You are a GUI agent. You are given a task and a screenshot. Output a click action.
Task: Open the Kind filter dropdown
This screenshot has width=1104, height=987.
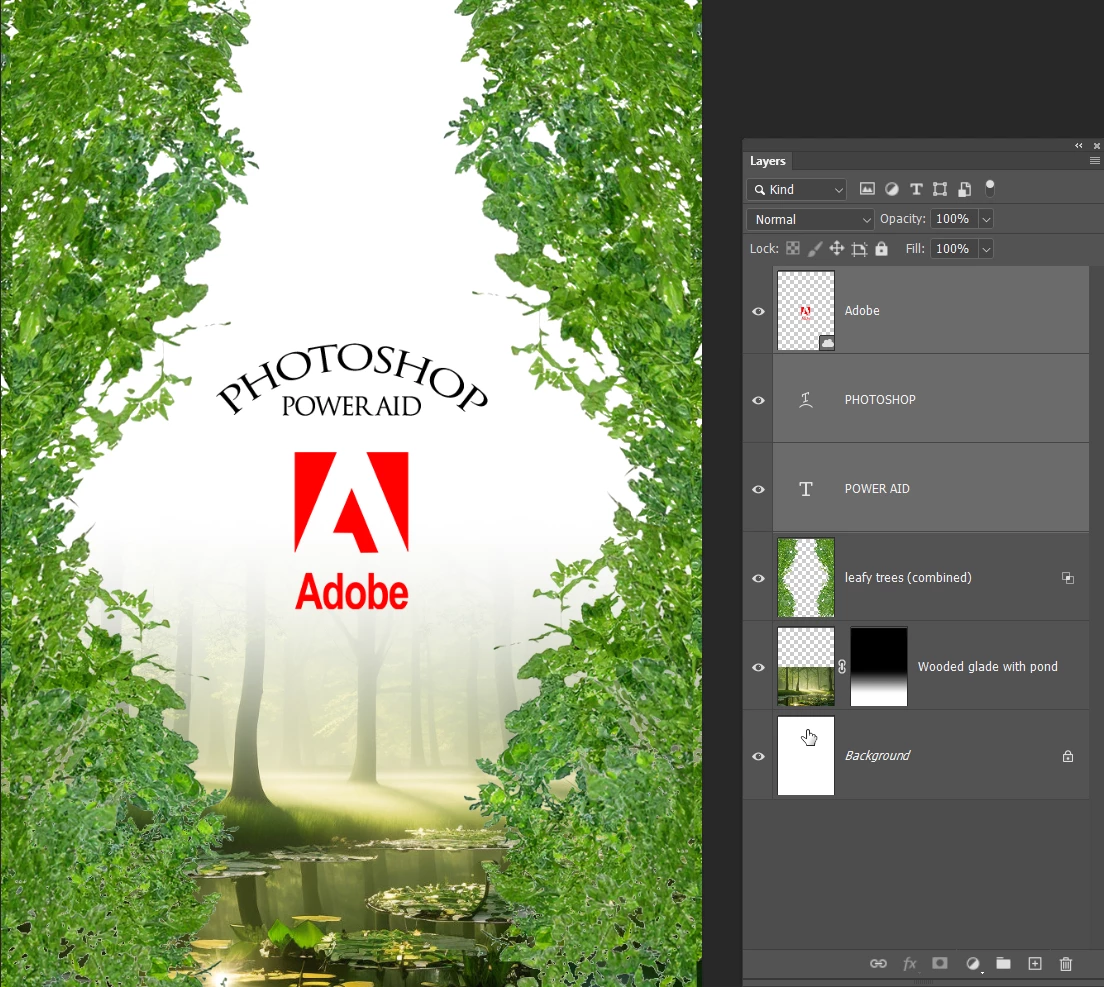coord(796,189)
